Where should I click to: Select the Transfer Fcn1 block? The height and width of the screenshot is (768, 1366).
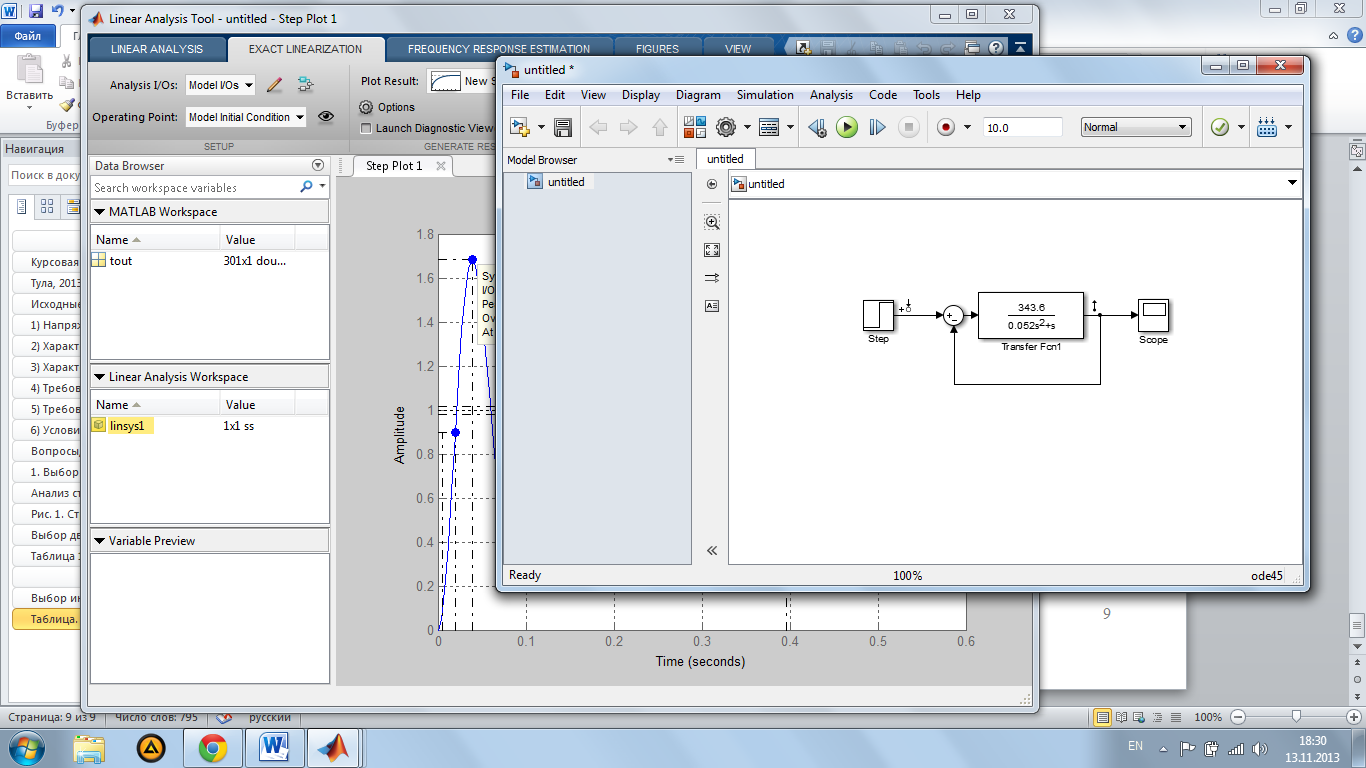click(1031, 315)
